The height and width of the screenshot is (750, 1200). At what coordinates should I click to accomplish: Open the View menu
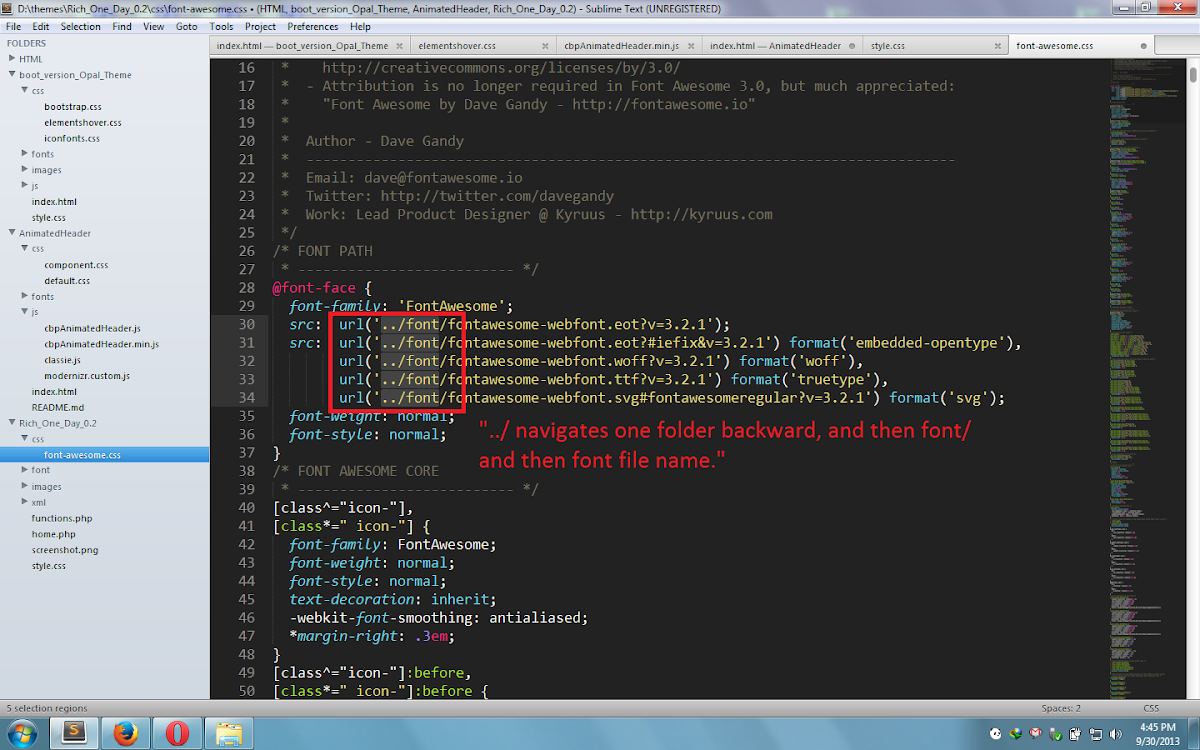[154, 27]
